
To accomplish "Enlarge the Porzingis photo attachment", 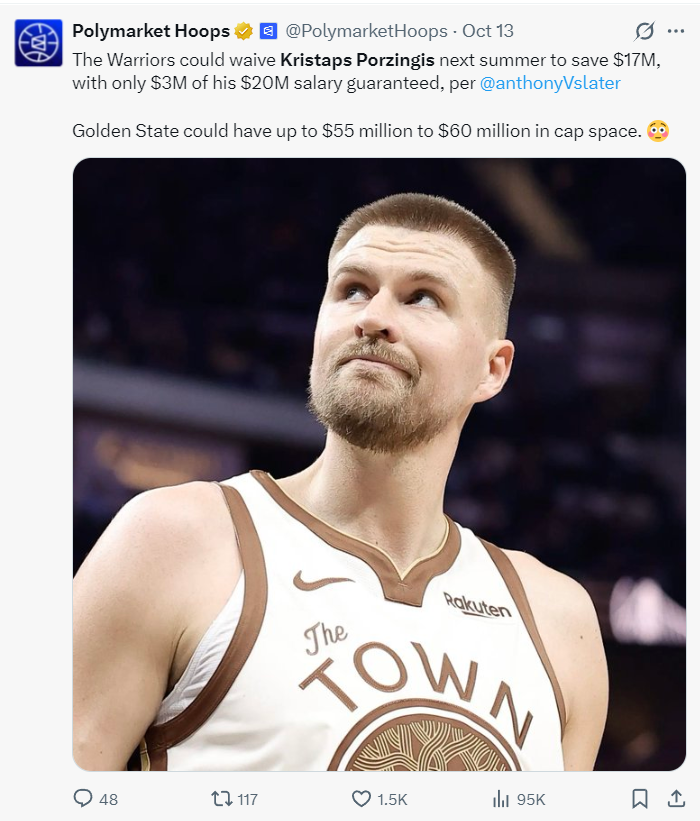I will click(379, 464).
